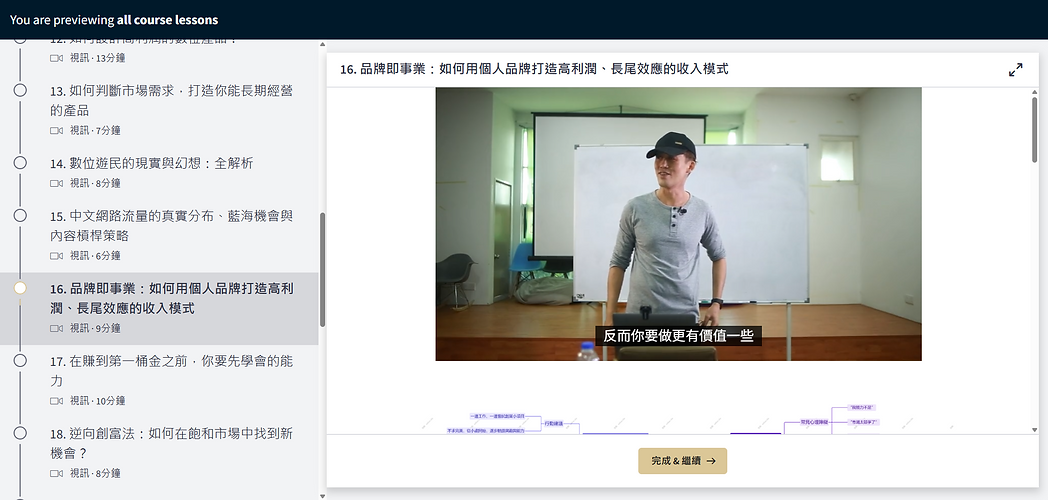Viewport: 1048px width, 500px height.
Task: Click the subtitle 反而你要做更有價值一些
Action: click(x=678, y=336)
